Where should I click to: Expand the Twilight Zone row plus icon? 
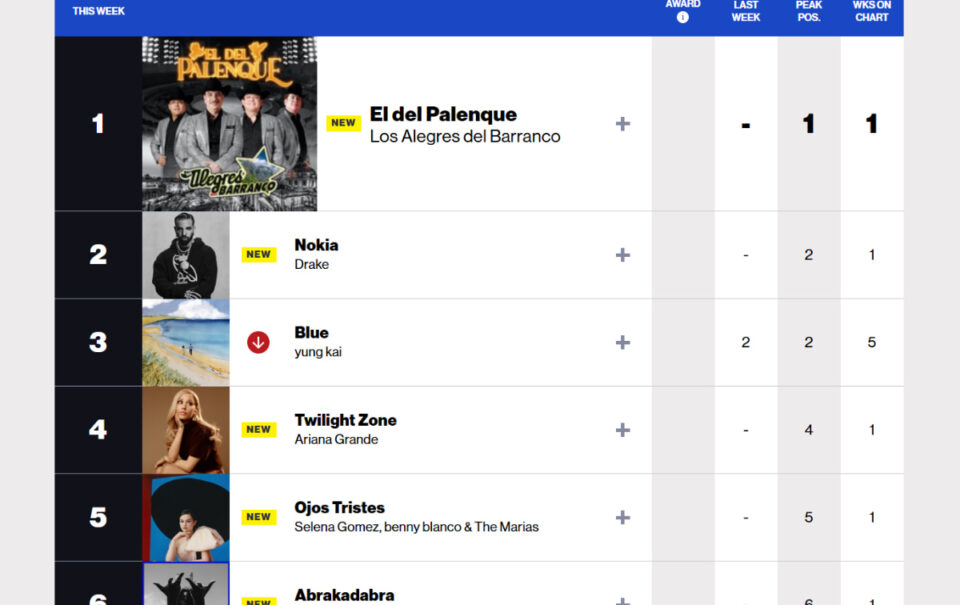[623, 430]
